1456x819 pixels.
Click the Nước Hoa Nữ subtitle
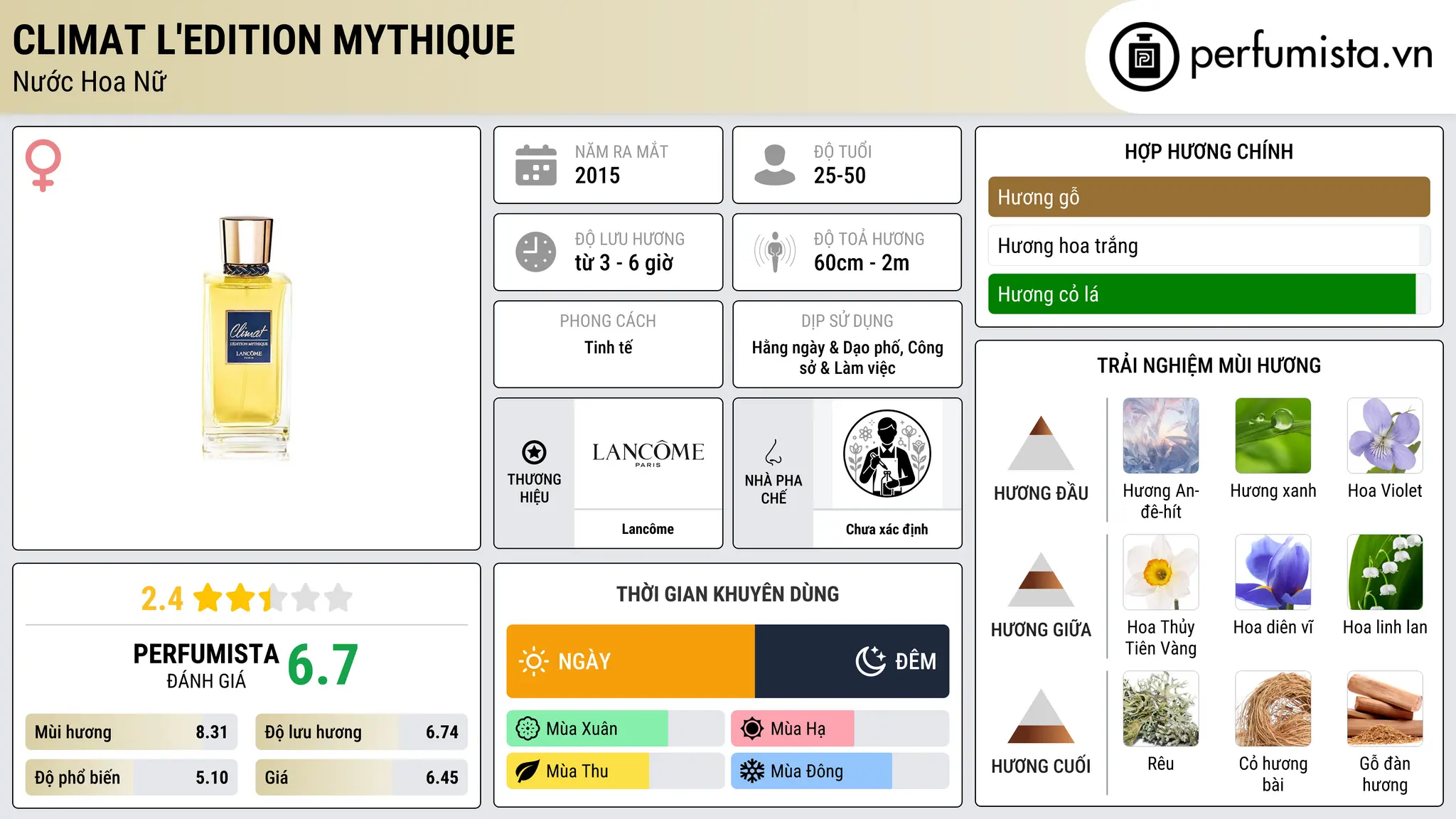[x=90, y=82]
